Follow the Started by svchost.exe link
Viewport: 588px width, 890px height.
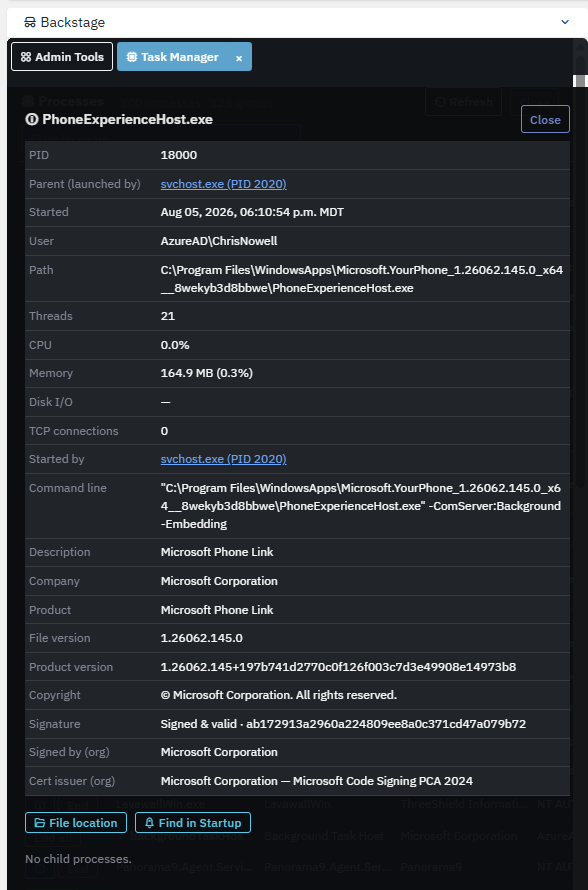tap(224, 459)
